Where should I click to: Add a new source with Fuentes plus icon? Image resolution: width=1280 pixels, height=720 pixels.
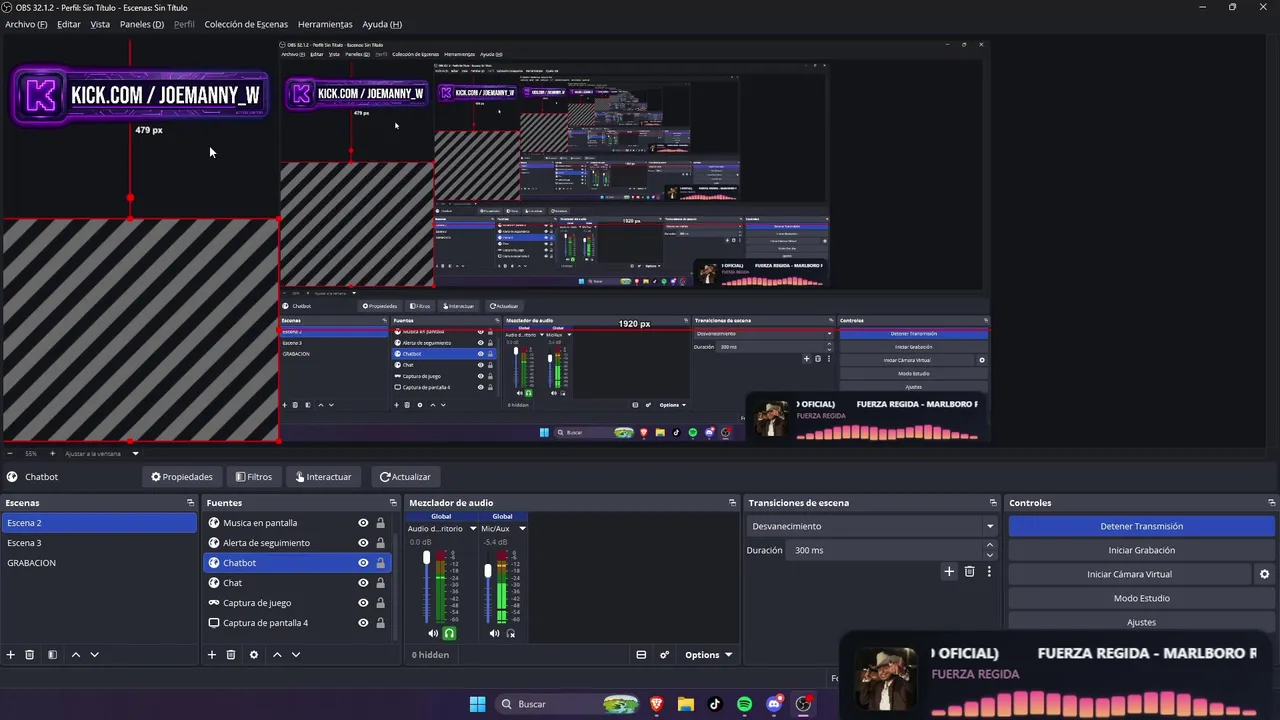212,655
